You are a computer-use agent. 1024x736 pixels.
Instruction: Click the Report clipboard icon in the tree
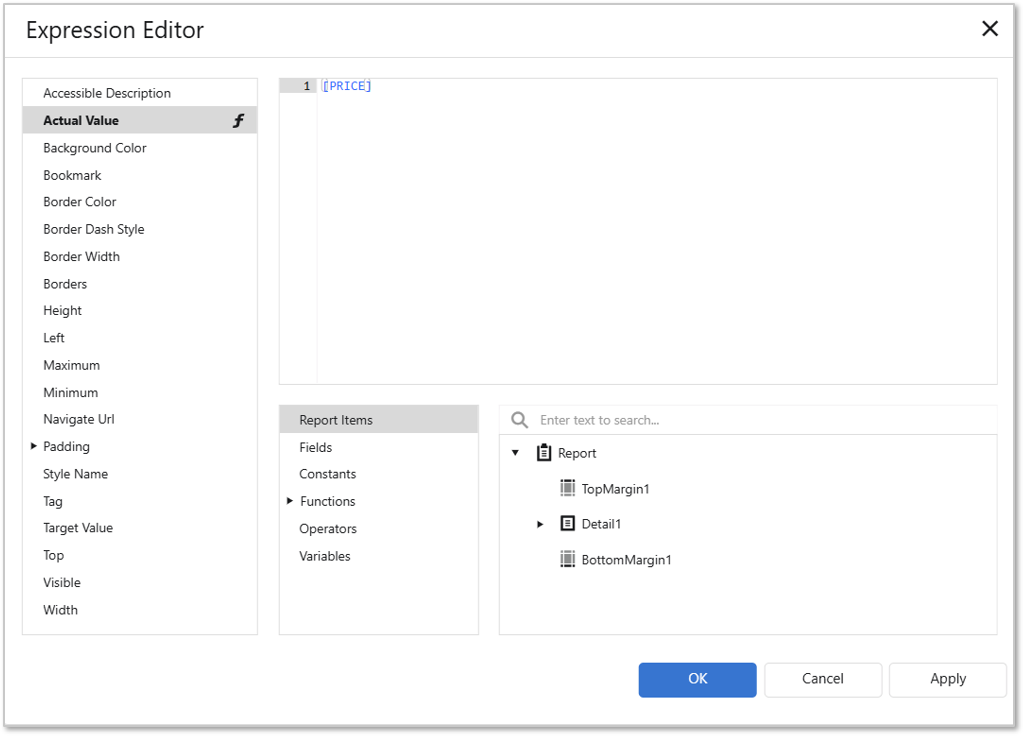click(543, 453)
